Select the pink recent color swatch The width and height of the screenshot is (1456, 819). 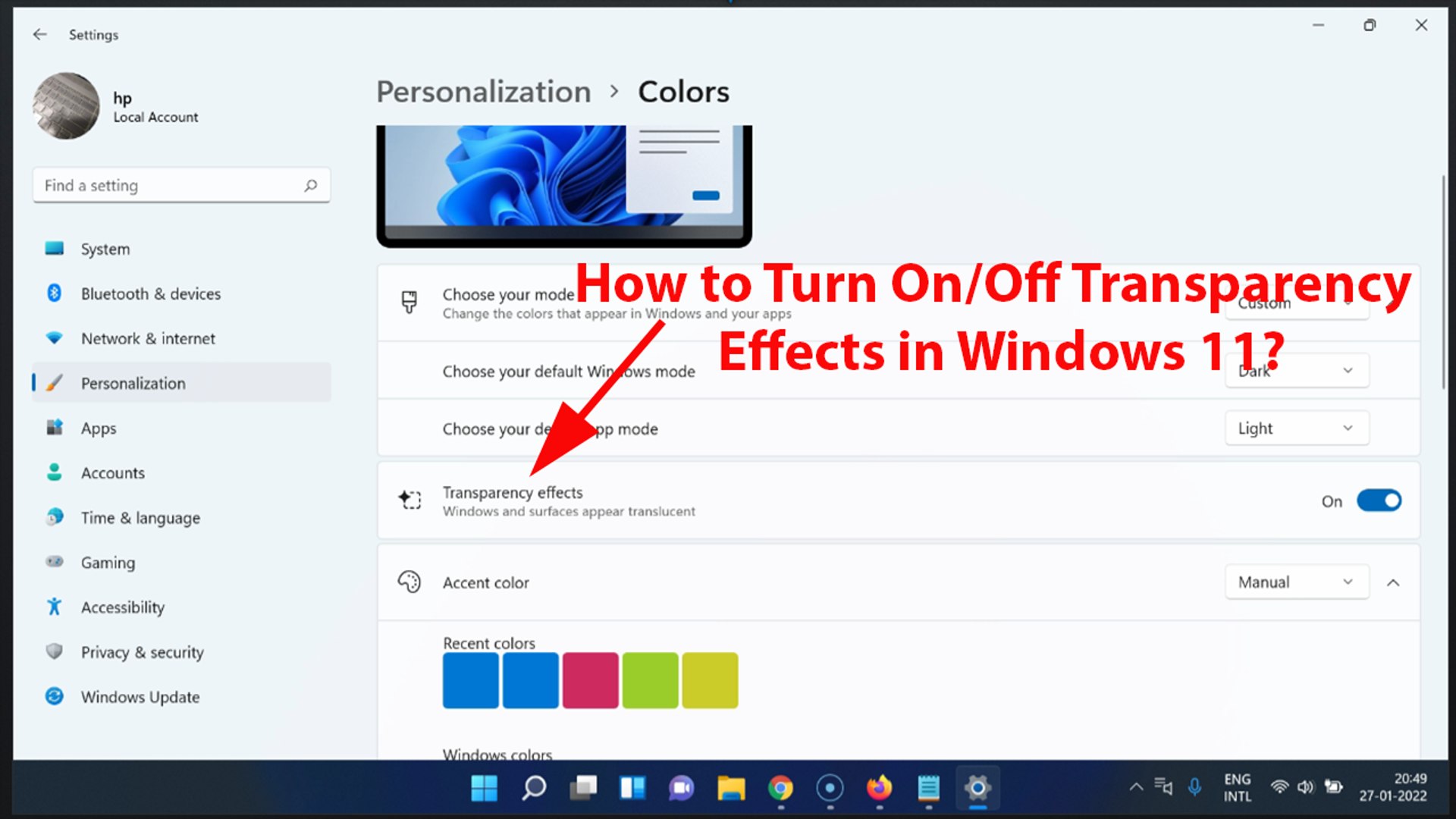point(590,680)
